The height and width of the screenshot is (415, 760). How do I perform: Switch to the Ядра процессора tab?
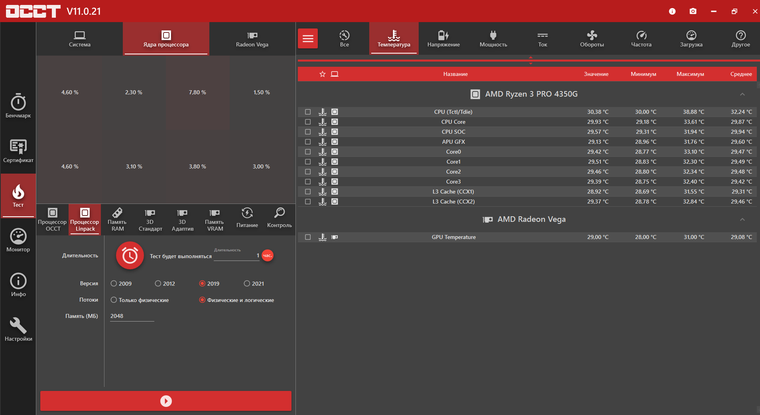tap(166, 39)
